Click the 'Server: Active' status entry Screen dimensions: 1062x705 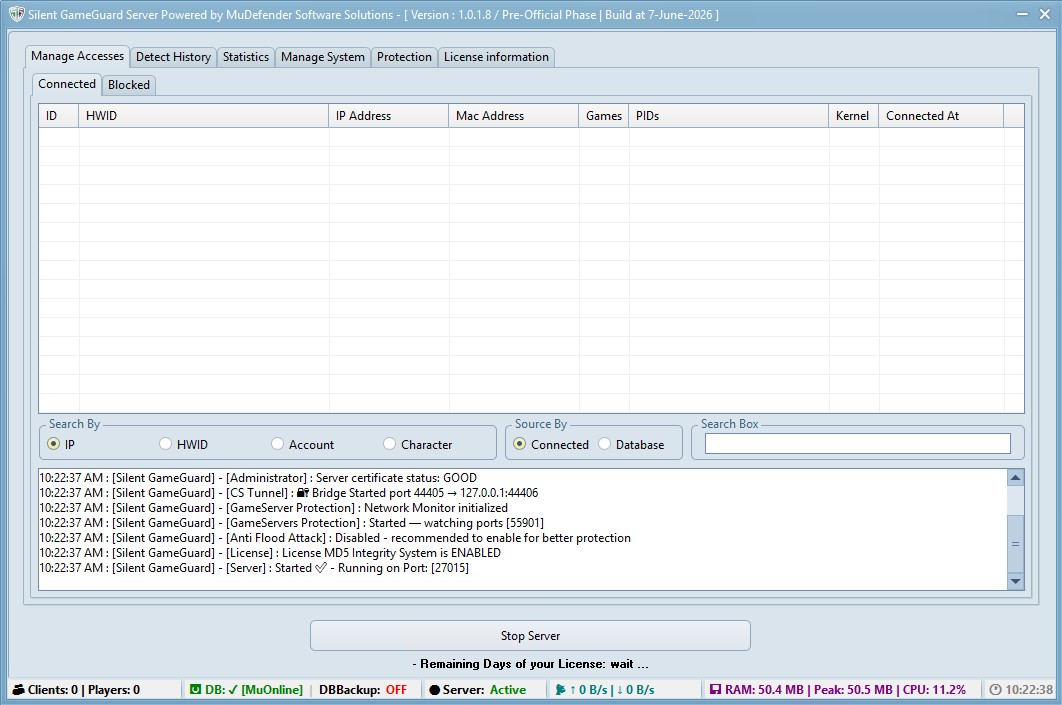click(x=484, y=689)
